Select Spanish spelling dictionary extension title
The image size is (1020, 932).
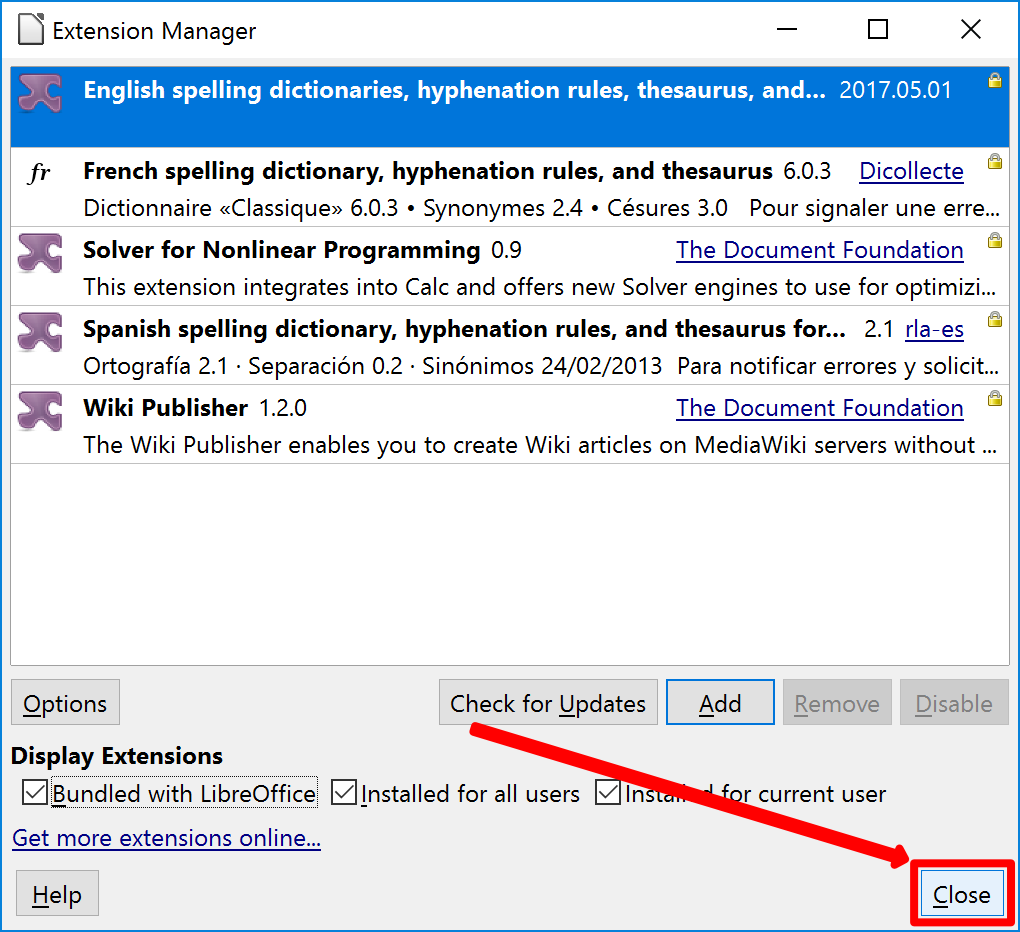click(464, 330)
